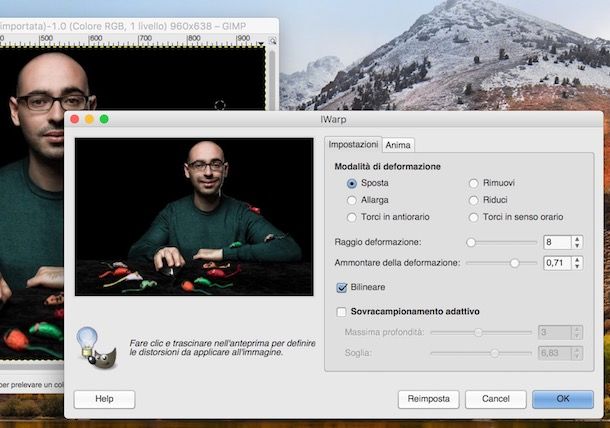The width and height of the screenshot is (610, 428).
Task: Increase Ammontare della deformazione with up arrow
Action: [x=577, y=260]
